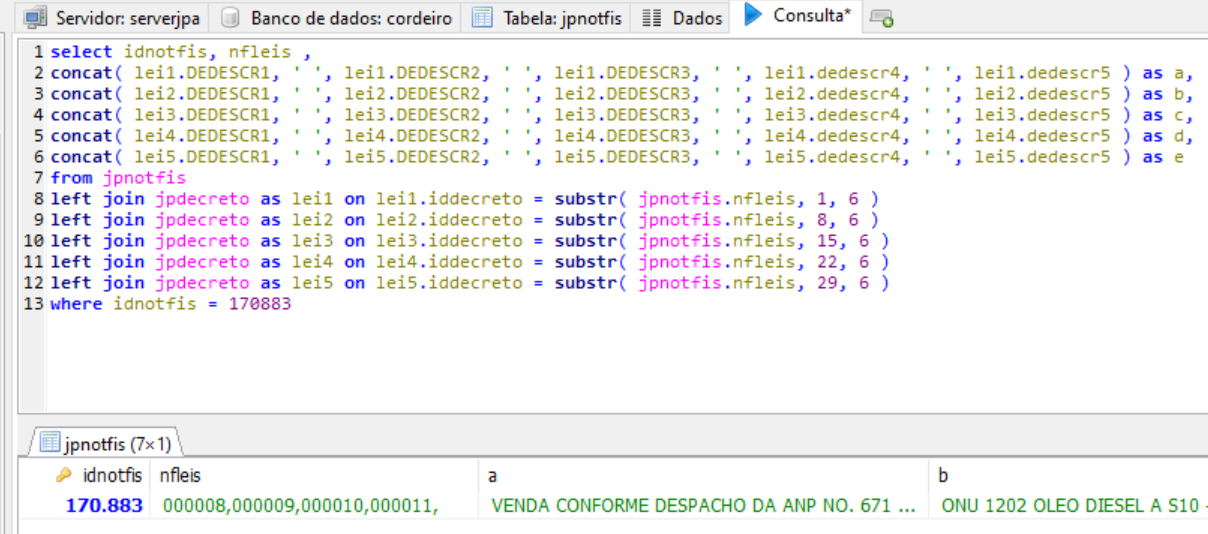Sort results by nfleis column header
1208x534 pixels.
click(181, 476)
